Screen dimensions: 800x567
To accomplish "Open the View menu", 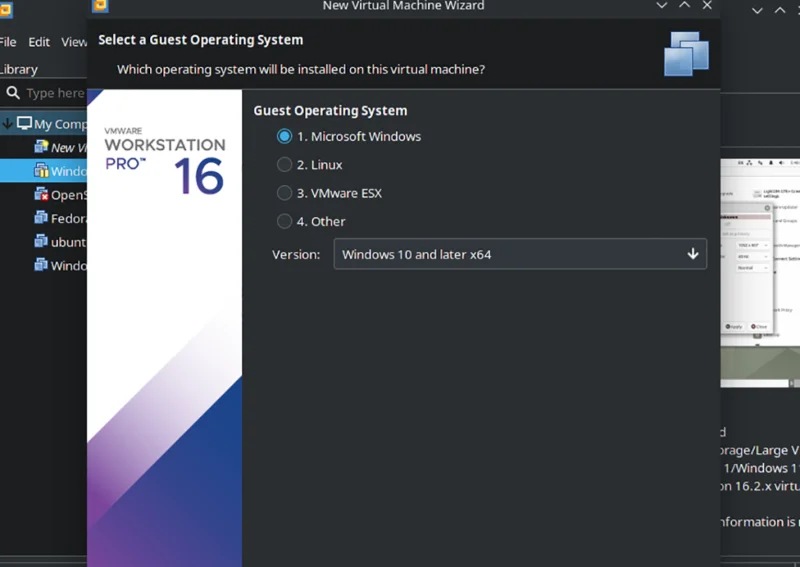I will [74, 42].
